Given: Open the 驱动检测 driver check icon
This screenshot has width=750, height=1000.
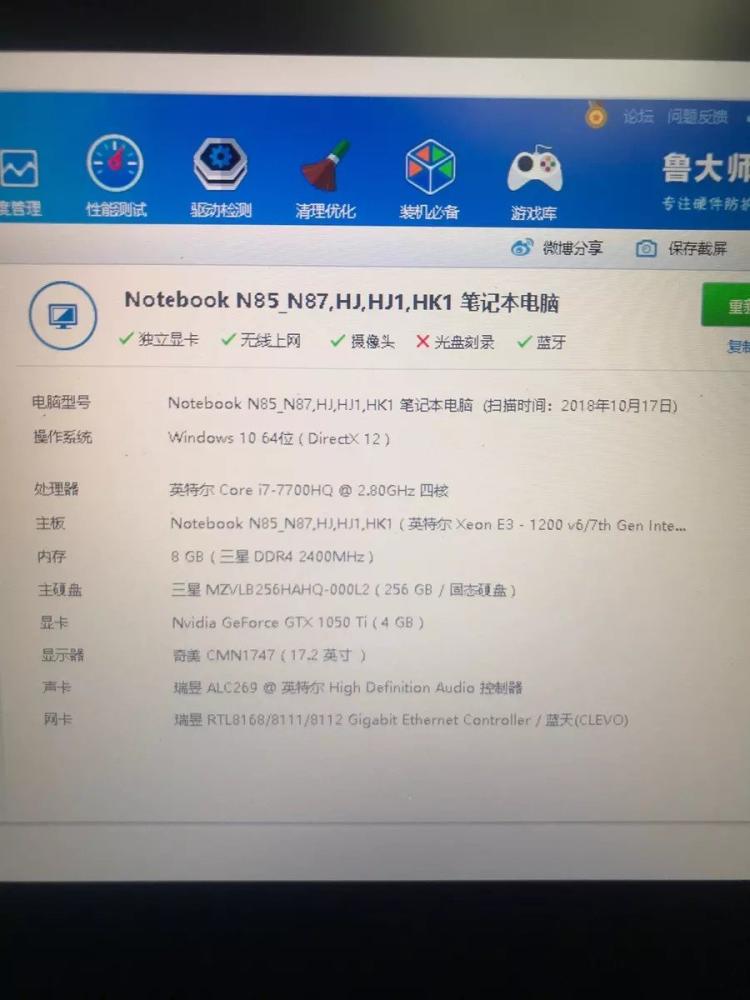Looking at the screenshot, I should point(221,164).
